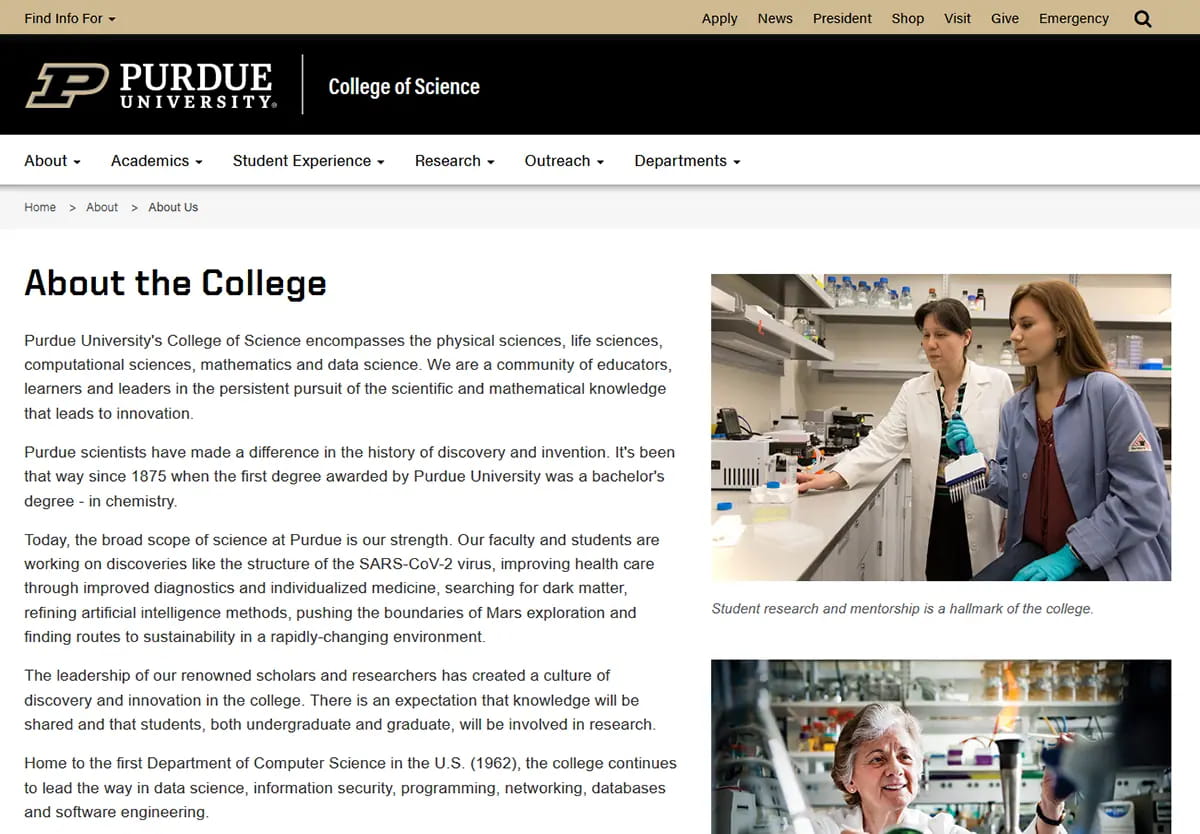Select About in the breadcrumb navigation
This screenshot has width=1200, height=834.
coord(101,207)
